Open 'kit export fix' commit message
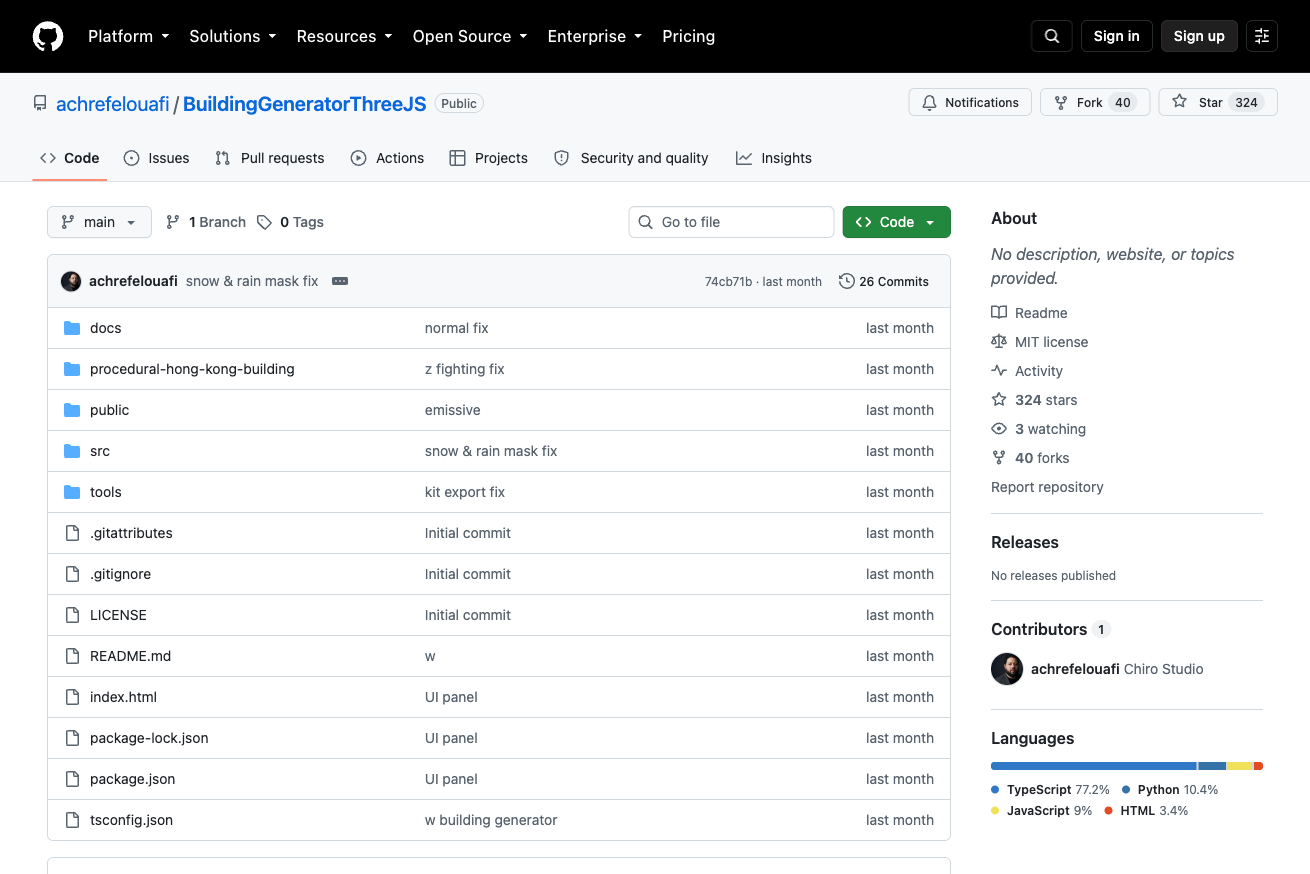This screenshot has height=874, width=1310. (465, 492)
